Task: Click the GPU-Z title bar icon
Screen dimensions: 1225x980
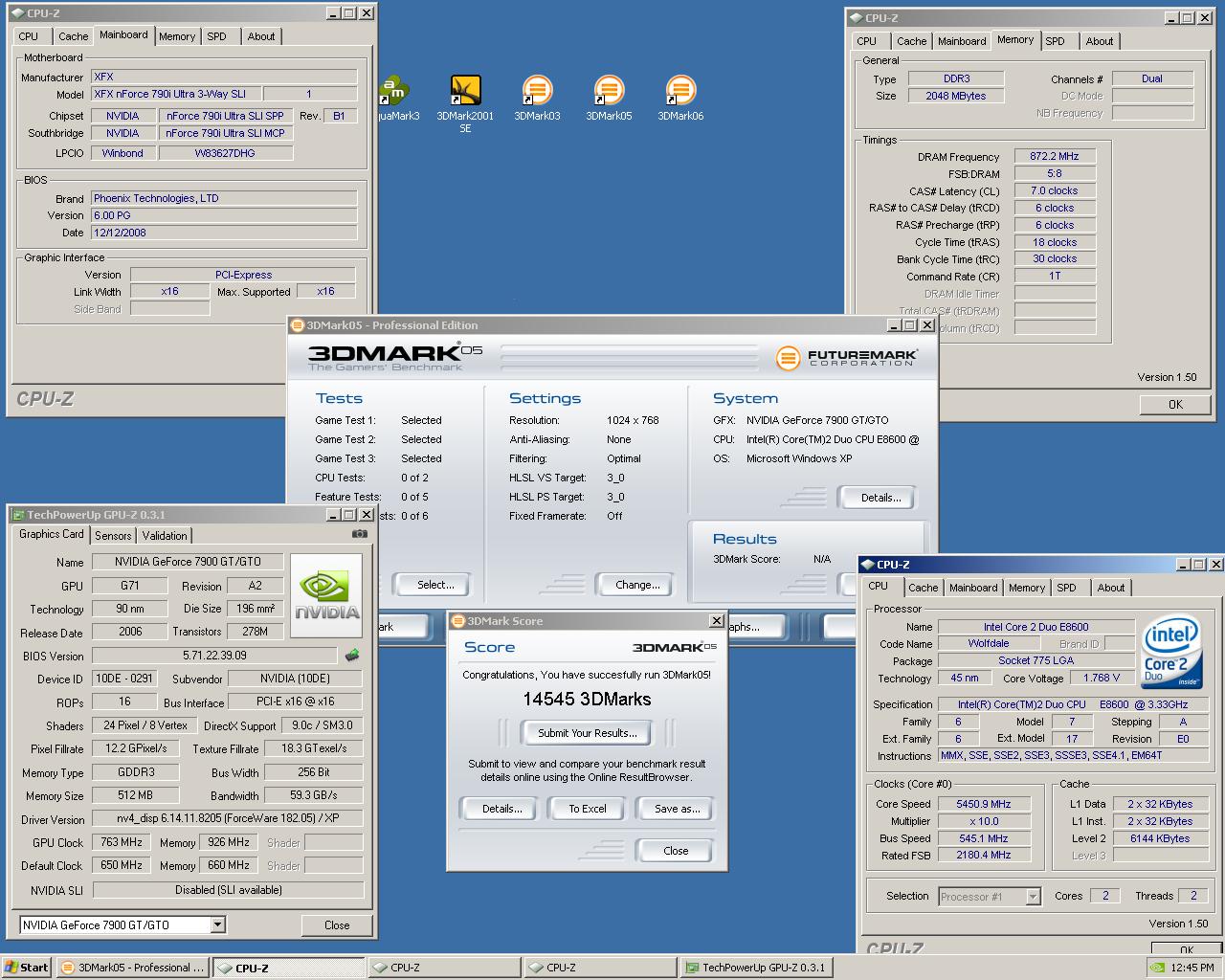Action: [17, 515]
